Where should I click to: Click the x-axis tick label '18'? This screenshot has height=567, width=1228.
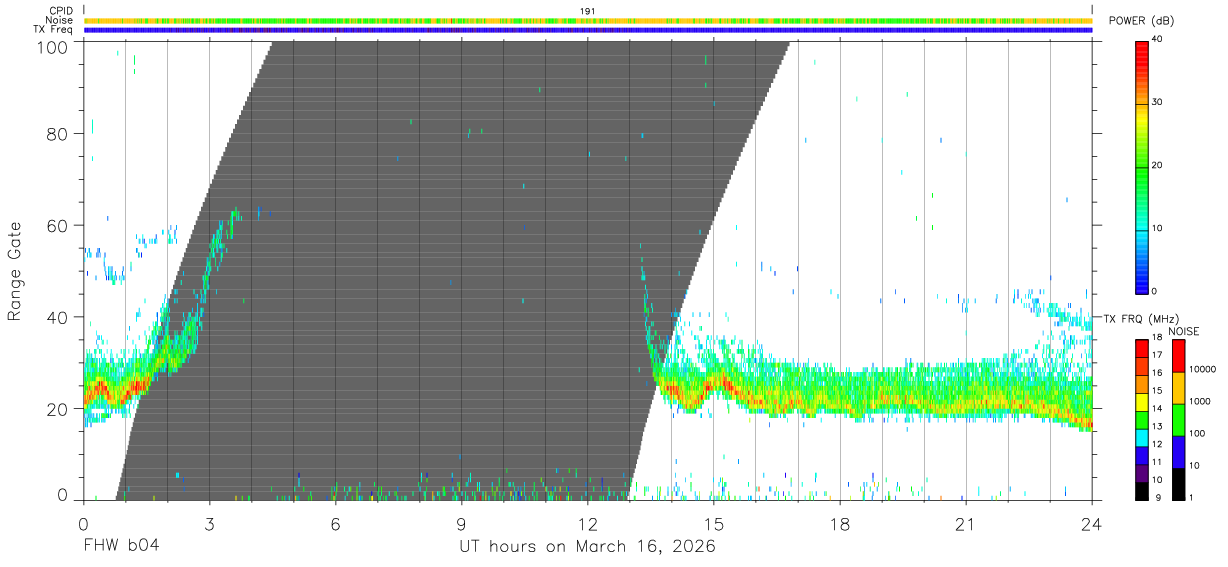point(839,523)
